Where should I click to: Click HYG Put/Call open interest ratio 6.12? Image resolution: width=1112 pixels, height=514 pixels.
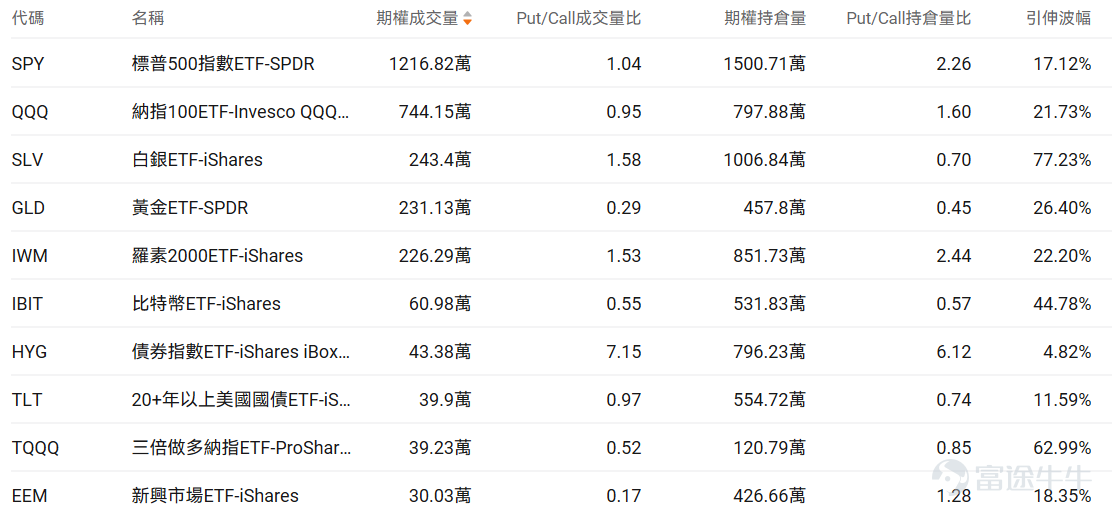pos(955,351)
